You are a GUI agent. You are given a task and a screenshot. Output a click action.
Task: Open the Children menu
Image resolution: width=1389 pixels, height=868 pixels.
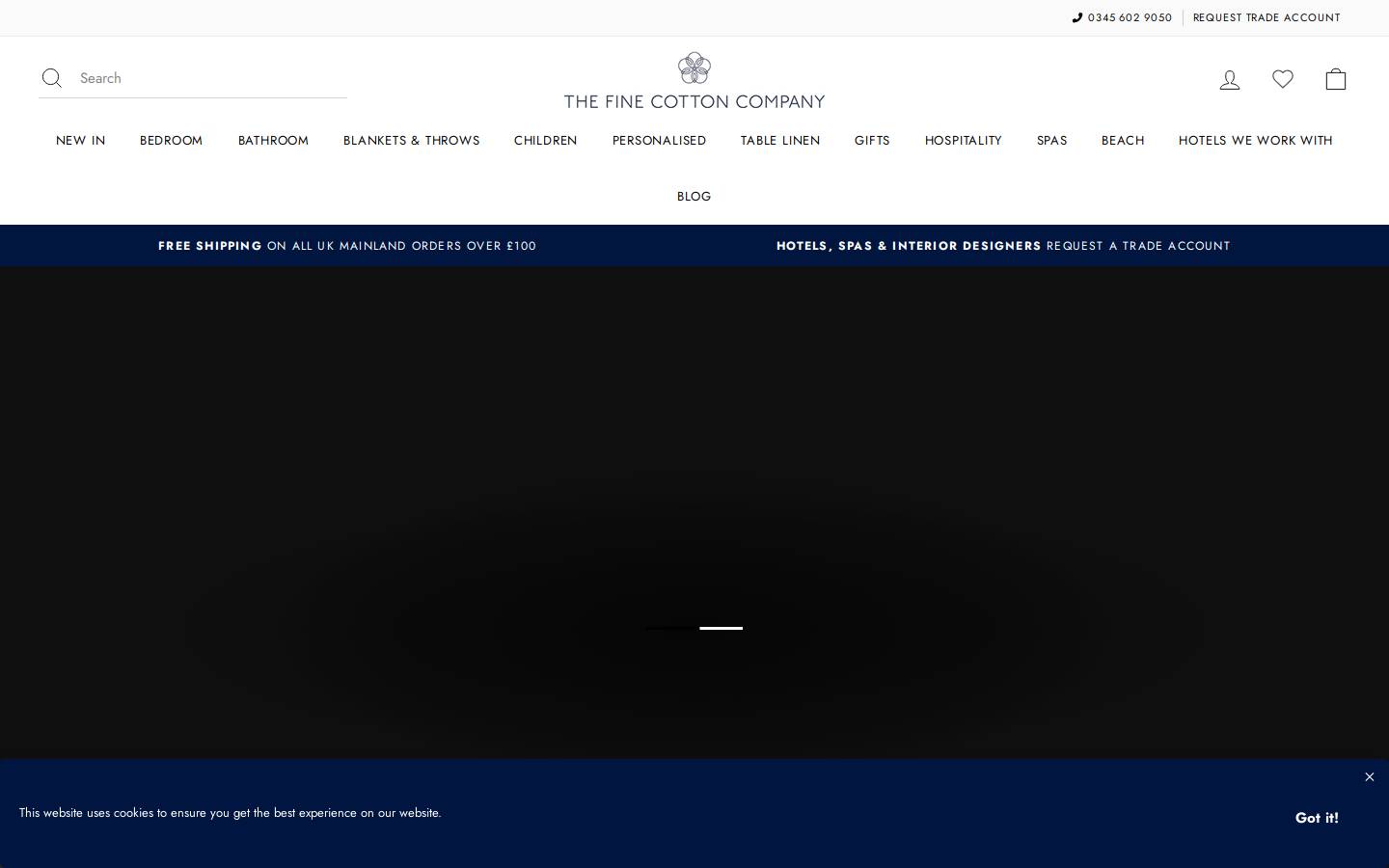point(545,140)
